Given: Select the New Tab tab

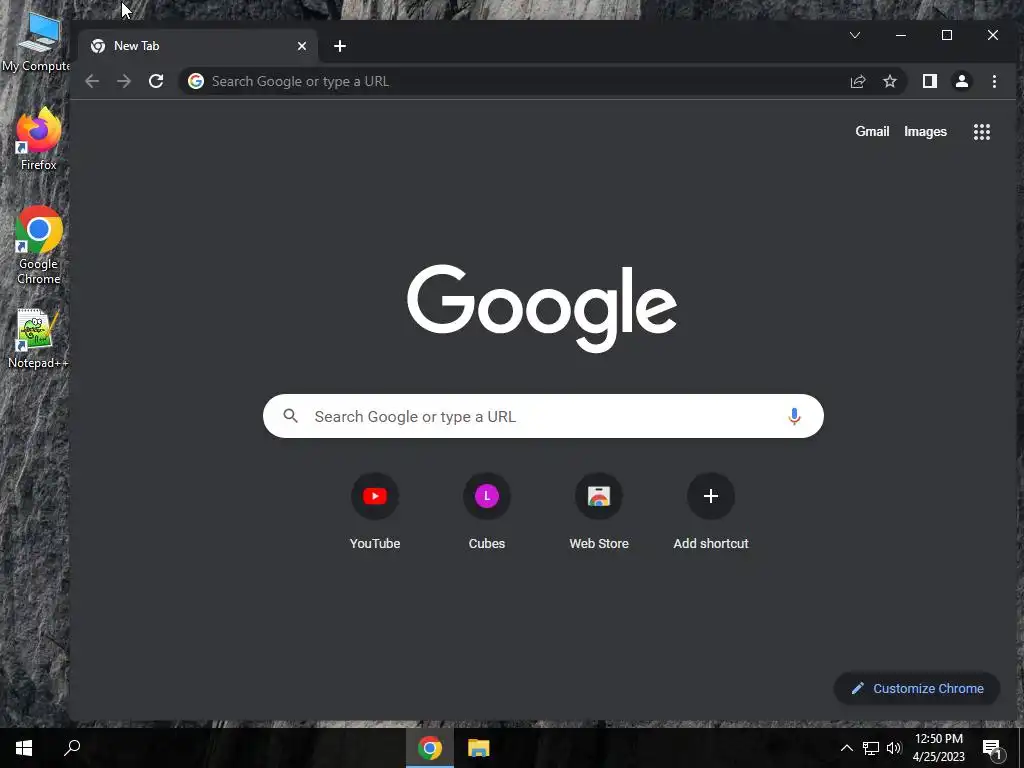Looking at the screenshot, I should pos(198,46).
